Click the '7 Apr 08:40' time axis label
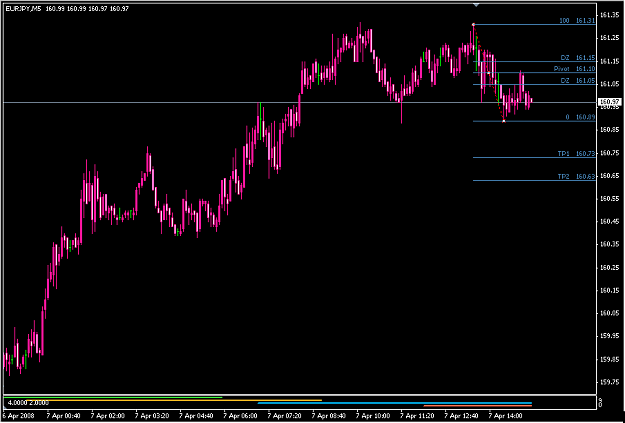The height and width of the screenshot is (423, 625). tap(329, 416)
